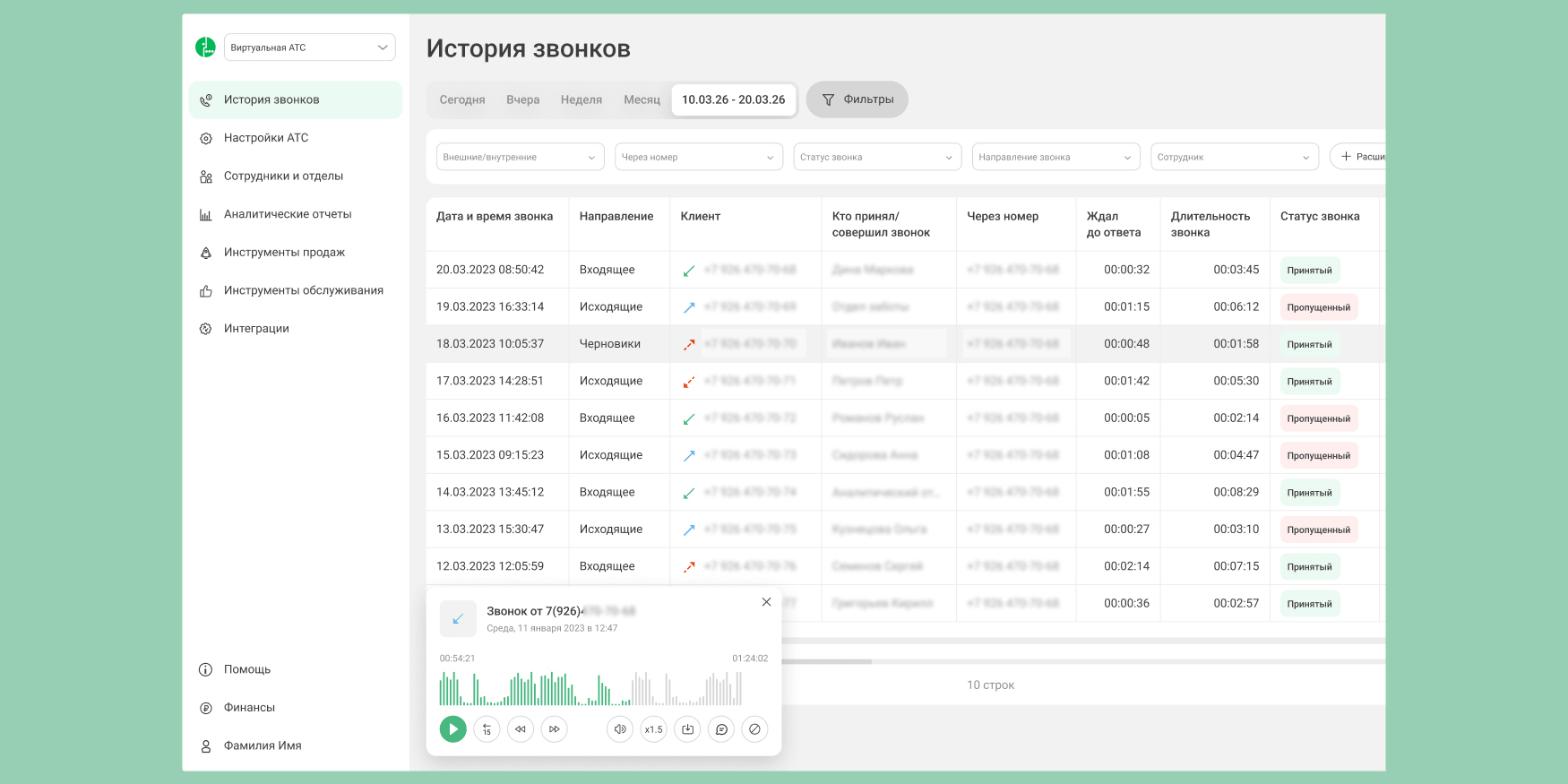This screenshot has width=1568, height=784.
Task: Expand the Направление звонка filter dropdown
Action: pos(1055,157)
